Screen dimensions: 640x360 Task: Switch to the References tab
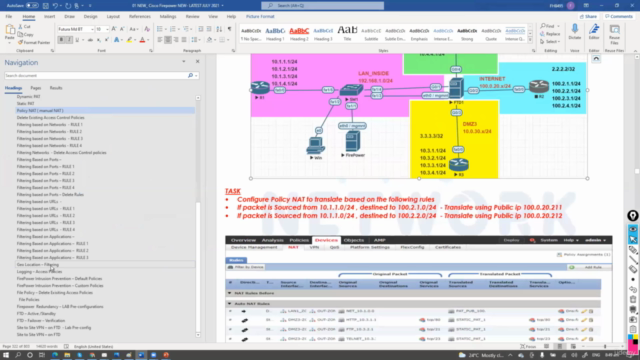[x=140, y=17]
